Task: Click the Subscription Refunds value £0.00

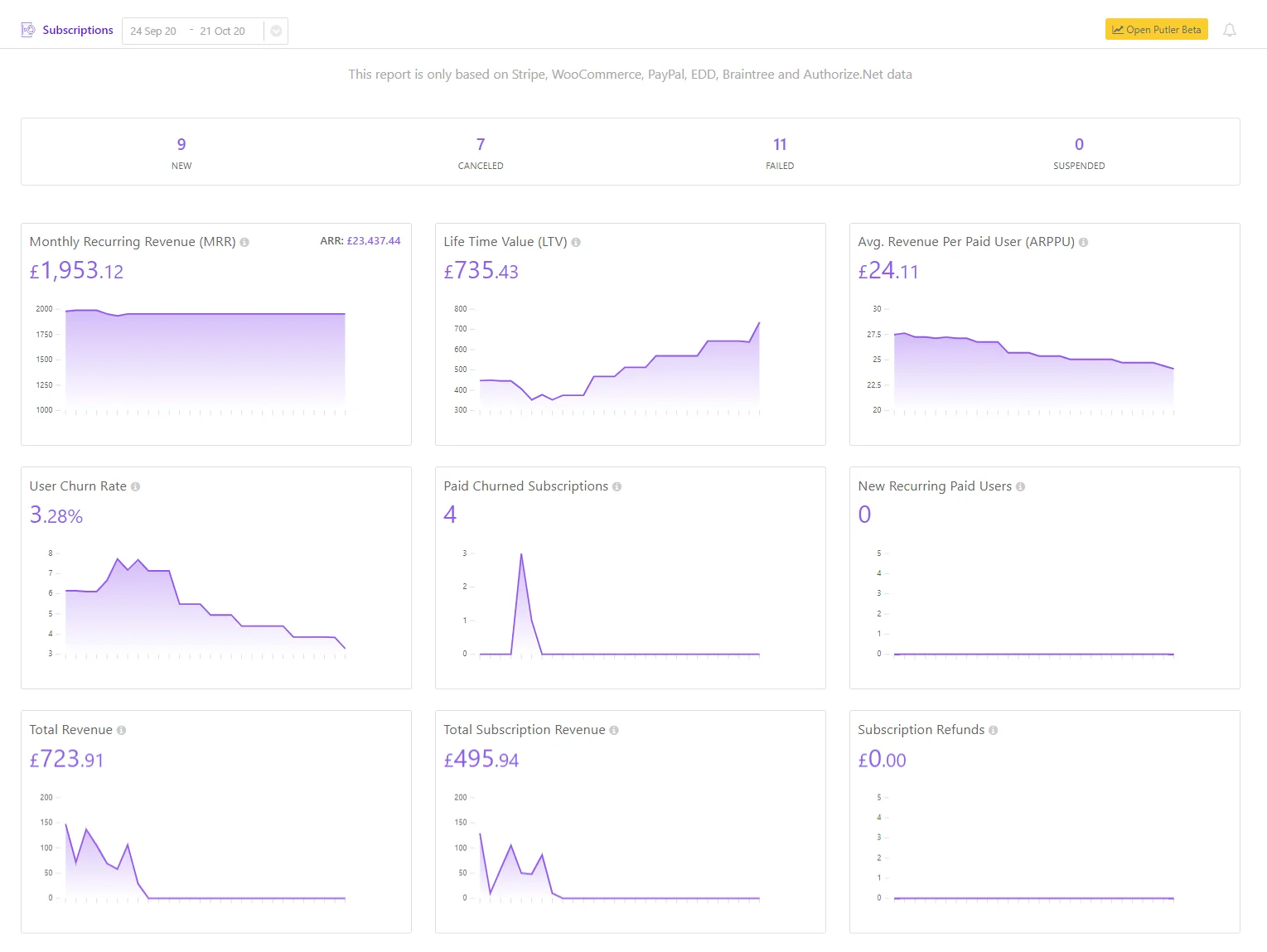Action: (882, 759)
